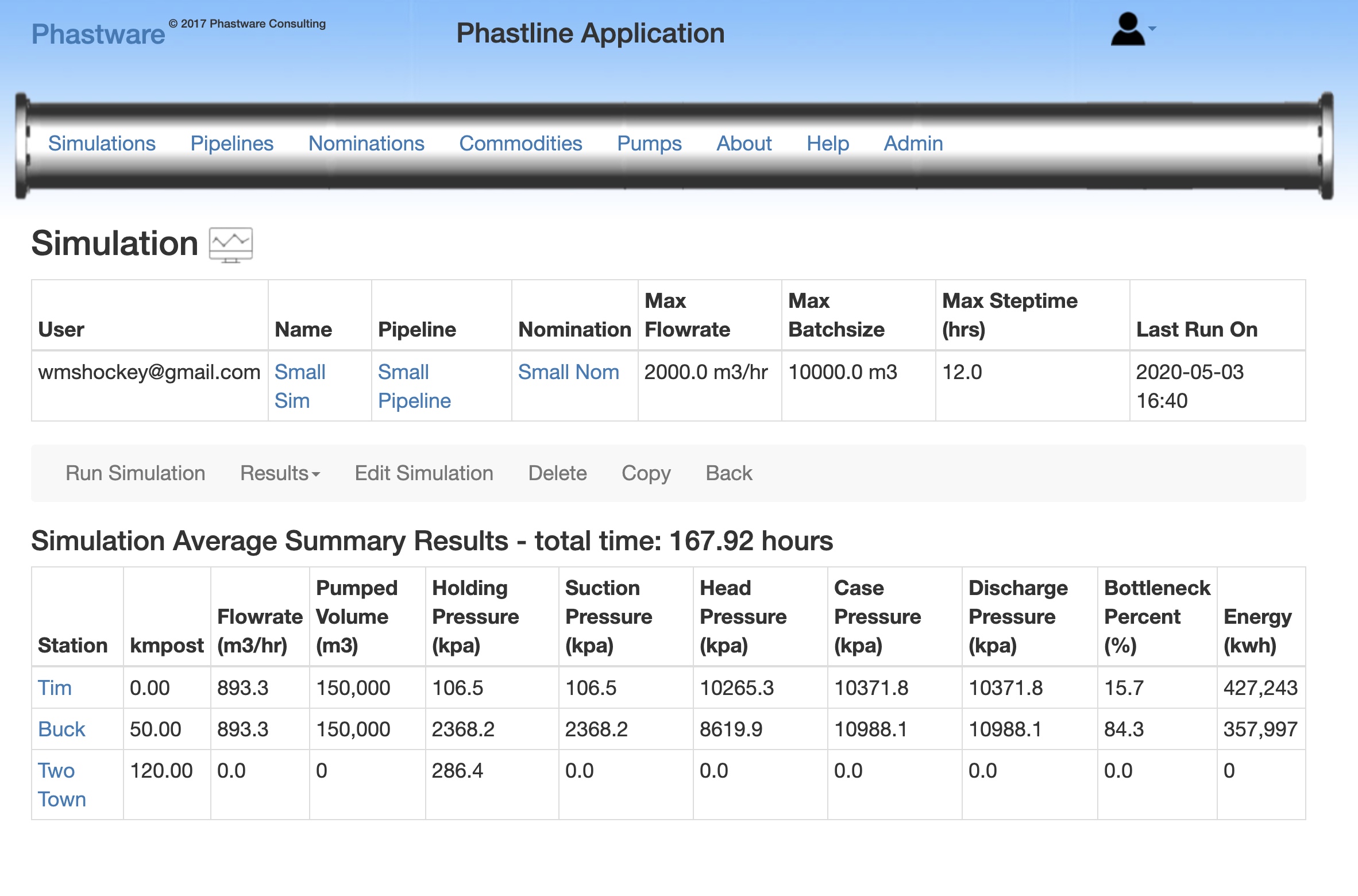Click the simulation chart icon beside the heading
The image size is (1358, 896).
pyautogui.click(x=230, y=244)
